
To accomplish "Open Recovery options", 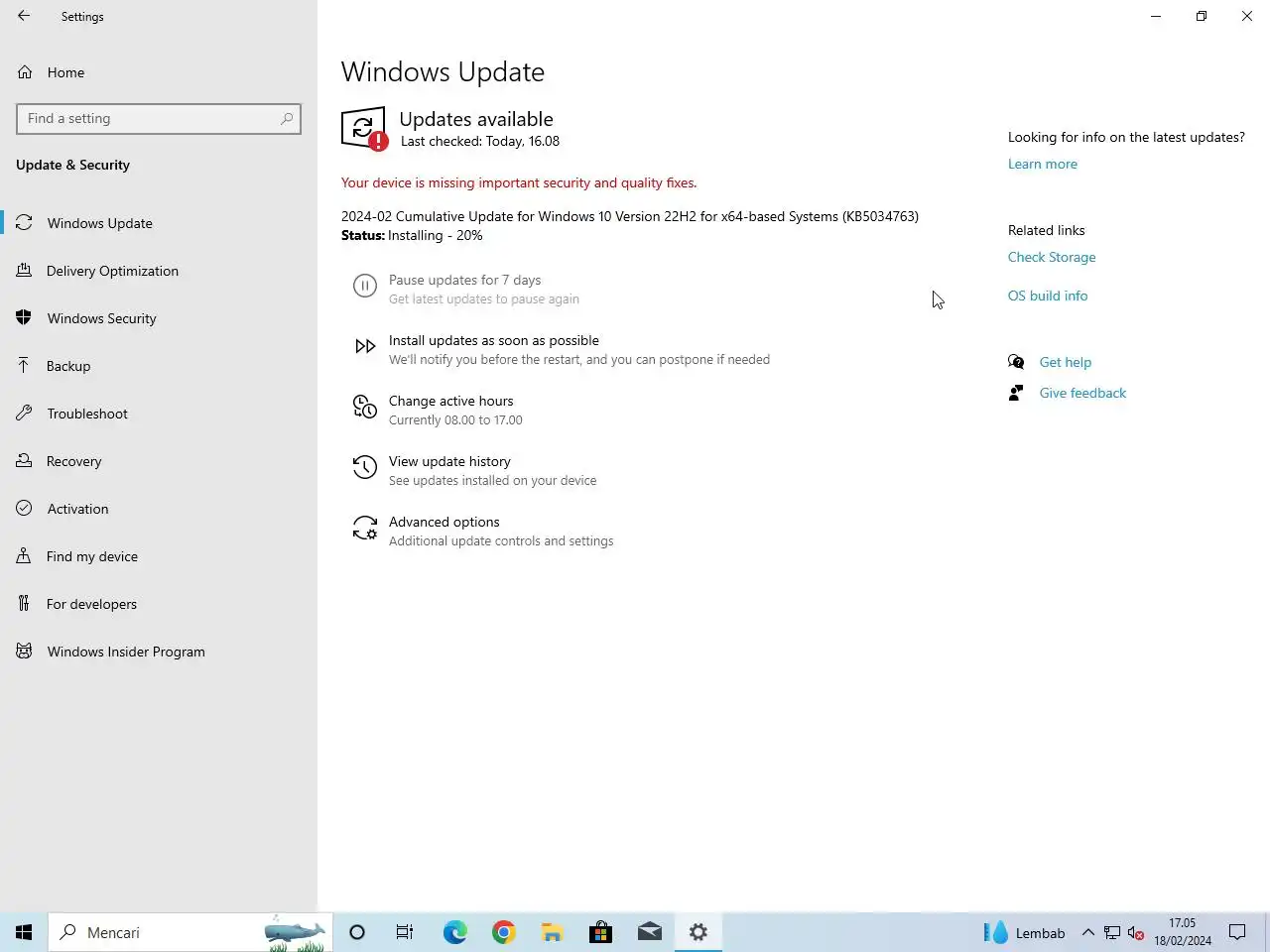I will 159,461.
